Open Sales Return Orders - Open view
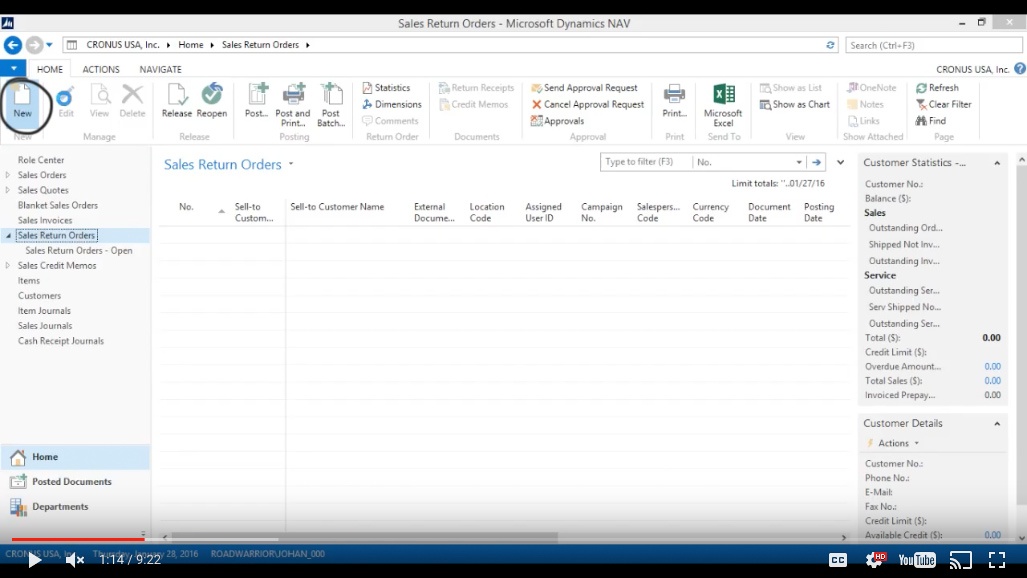The height and width of the screenshot is (578, 1027). click(x=79, y=250)
